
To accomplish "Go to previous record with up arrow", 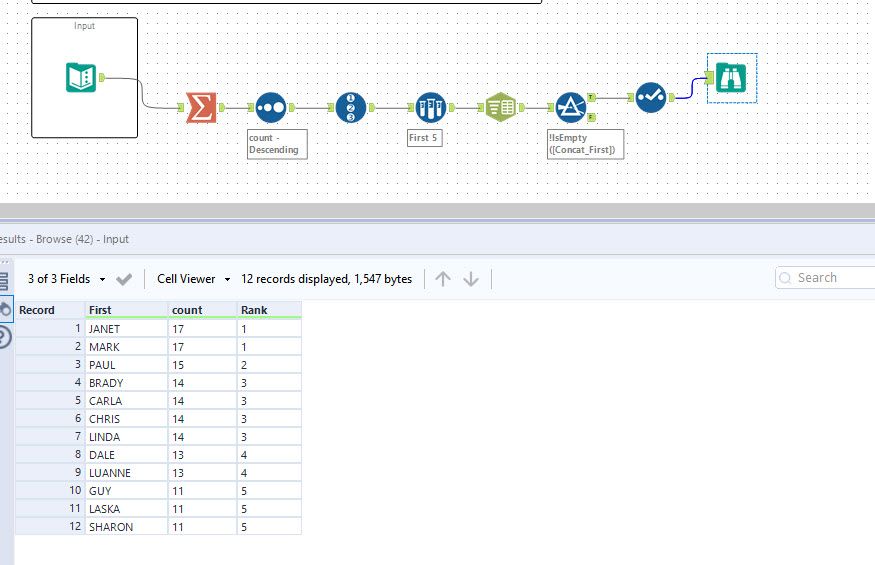I will click(x=443, y=279).
